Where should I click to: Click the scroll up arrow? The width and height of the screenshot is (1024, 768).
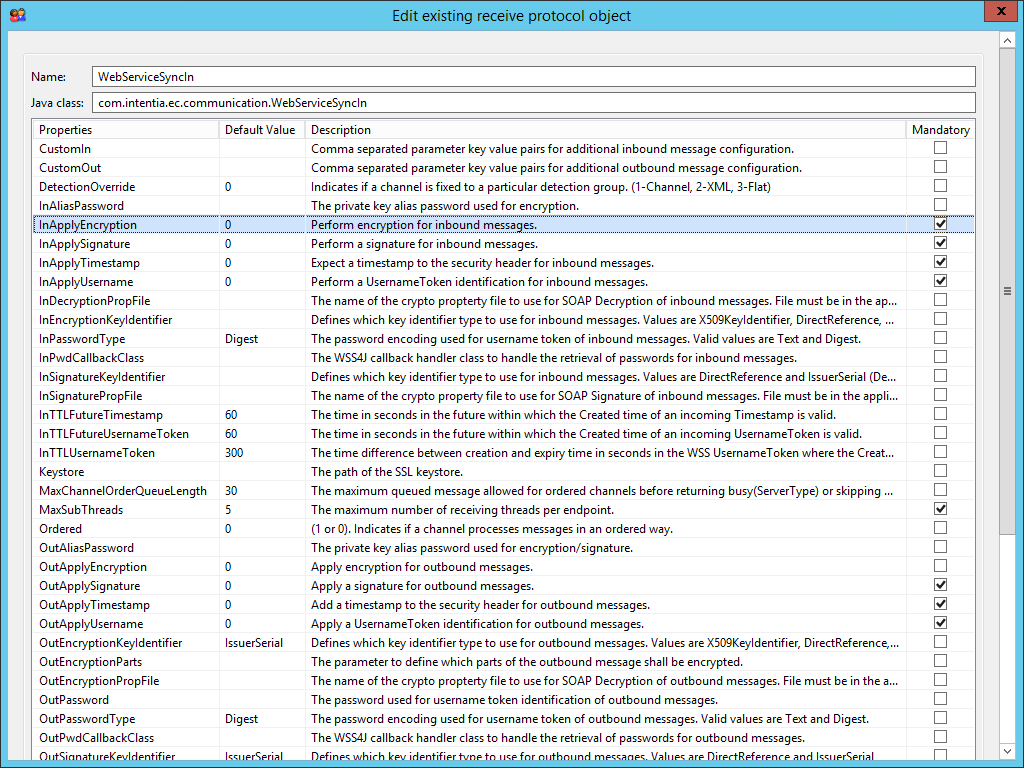point(1007,39)
